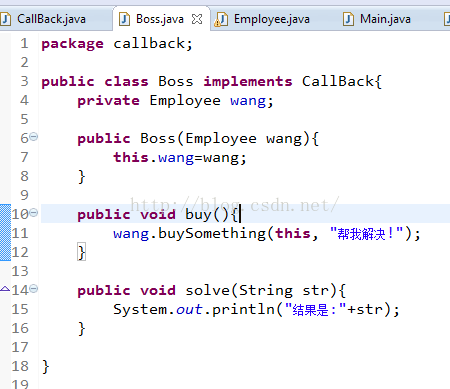The height and width of the screenshot is (389, 450).
Task: Click 'implements' keyword on line 3
Action: click(248, 82)
